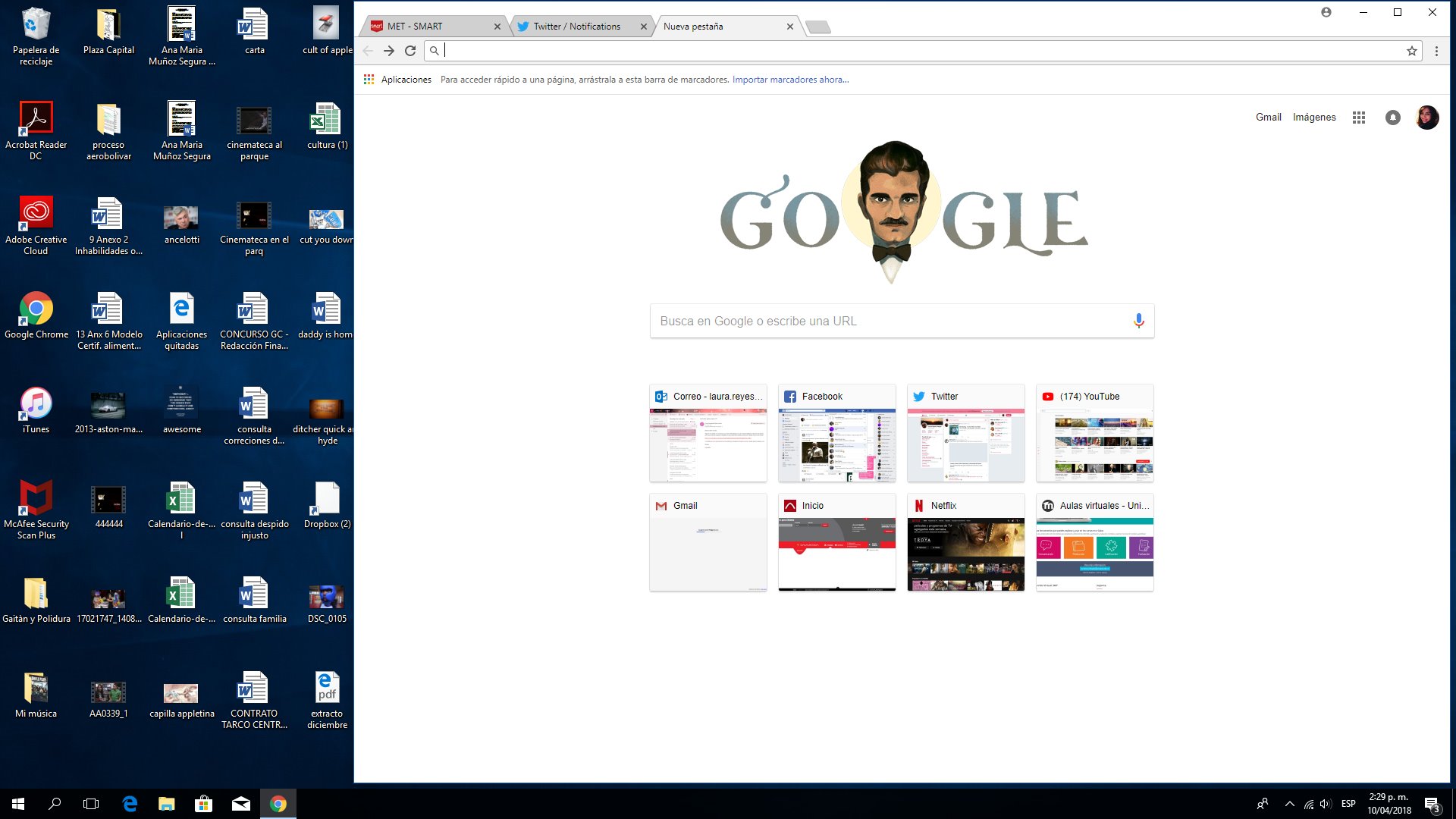
Task: Open the Aplicaciones shortcut in the bookmarks bar
Action: pos(397,80)
